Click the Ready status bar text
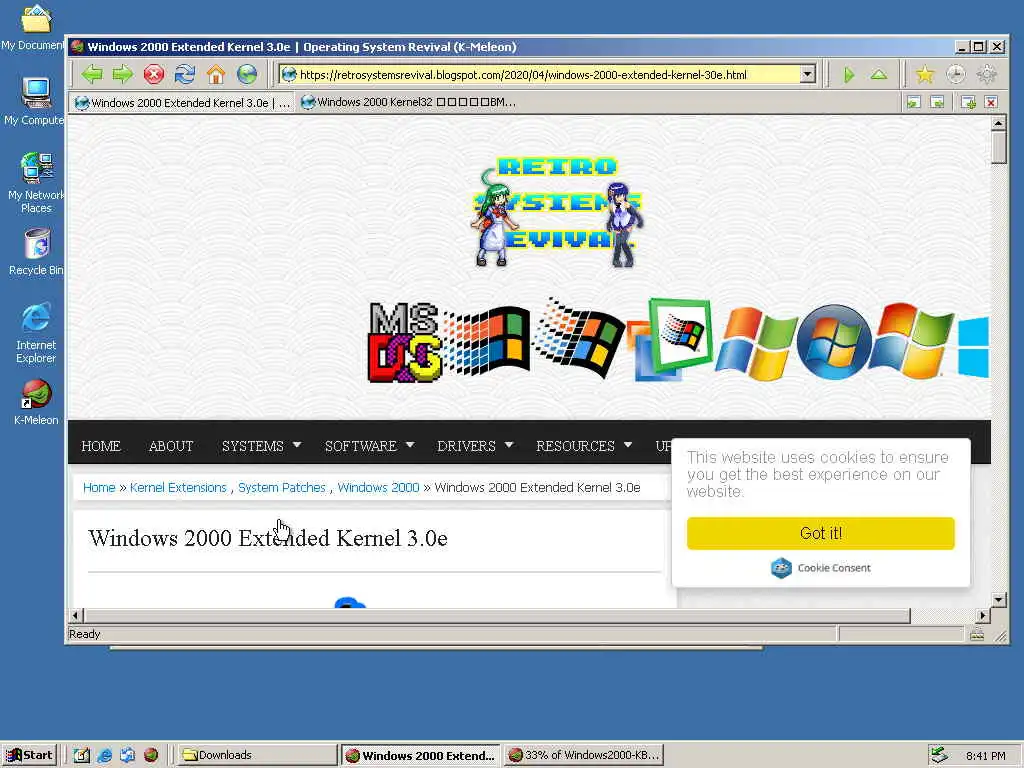The height and width of the screenshot is (768, 1024). [85, 634]
